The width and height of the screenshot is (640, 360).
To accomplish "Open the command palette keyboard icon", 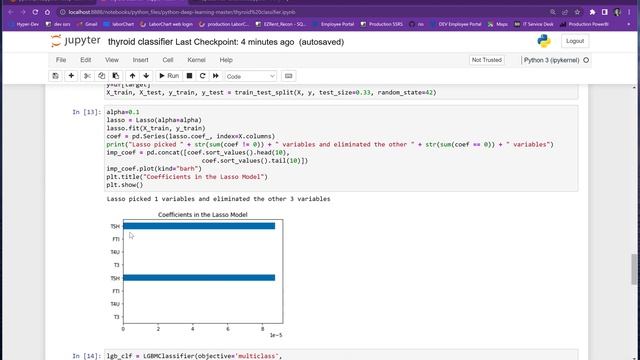I will [289, 76].
